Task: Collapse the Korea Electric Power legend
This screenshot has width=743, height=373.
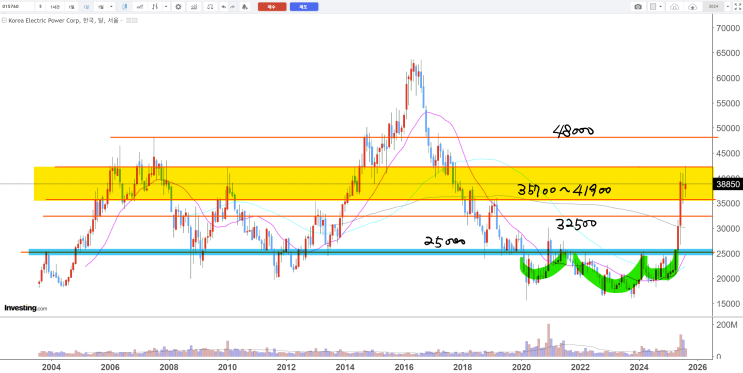Action: pos(4,20)
